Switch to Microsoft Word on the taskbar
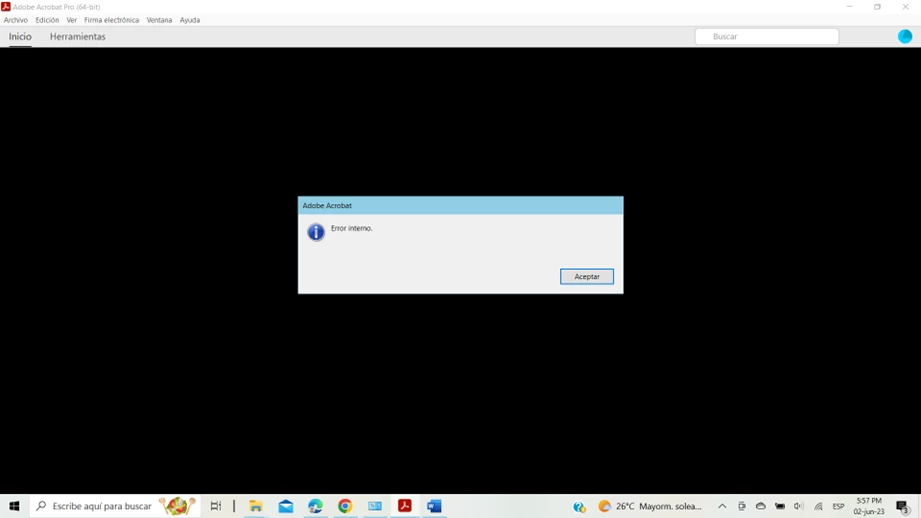This screenshot has width=921, height=518. click(x=434, y=506)
